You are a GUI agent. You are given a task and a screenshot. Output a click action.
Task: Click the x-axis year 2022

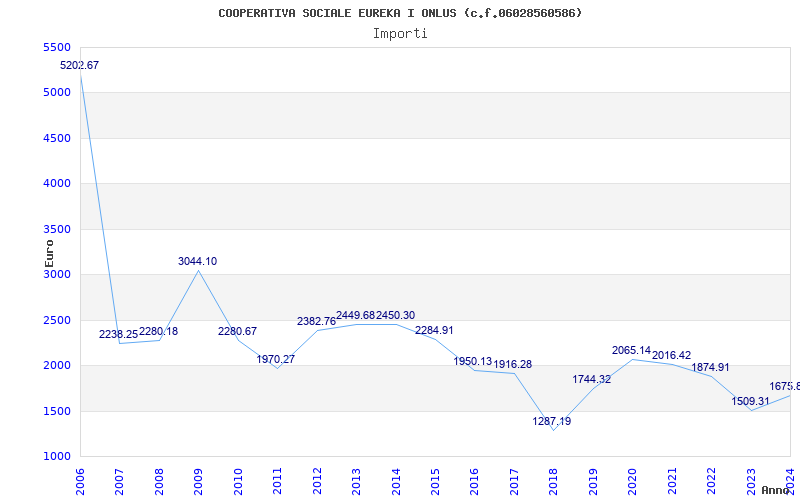tap(712, 482)
